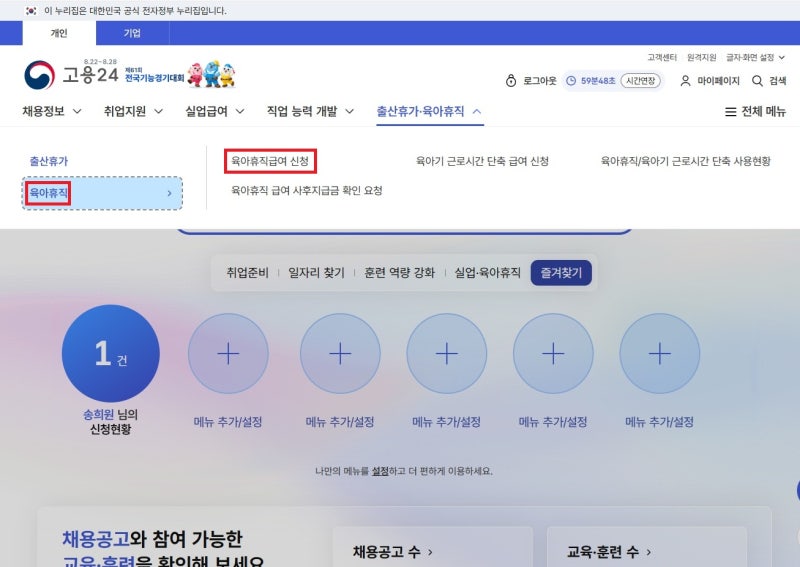This screenshot has height=567, width=800.
Task: Click the 육아휴직 submenu arrow
Action: pyautogui.click(x=169, y=193)
